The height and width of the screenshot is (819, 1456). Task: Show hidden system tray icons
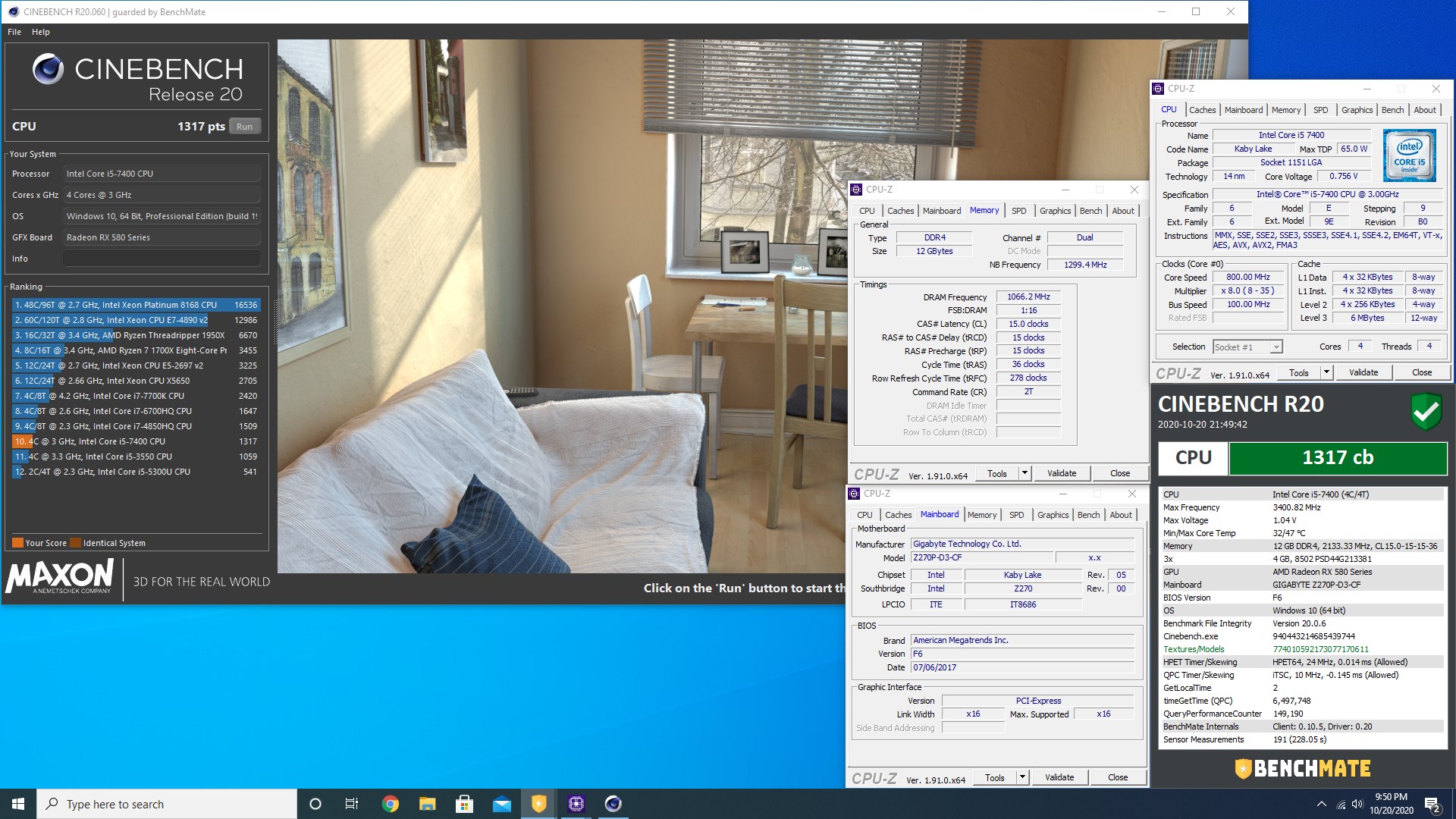click(x=1321, y=804)
